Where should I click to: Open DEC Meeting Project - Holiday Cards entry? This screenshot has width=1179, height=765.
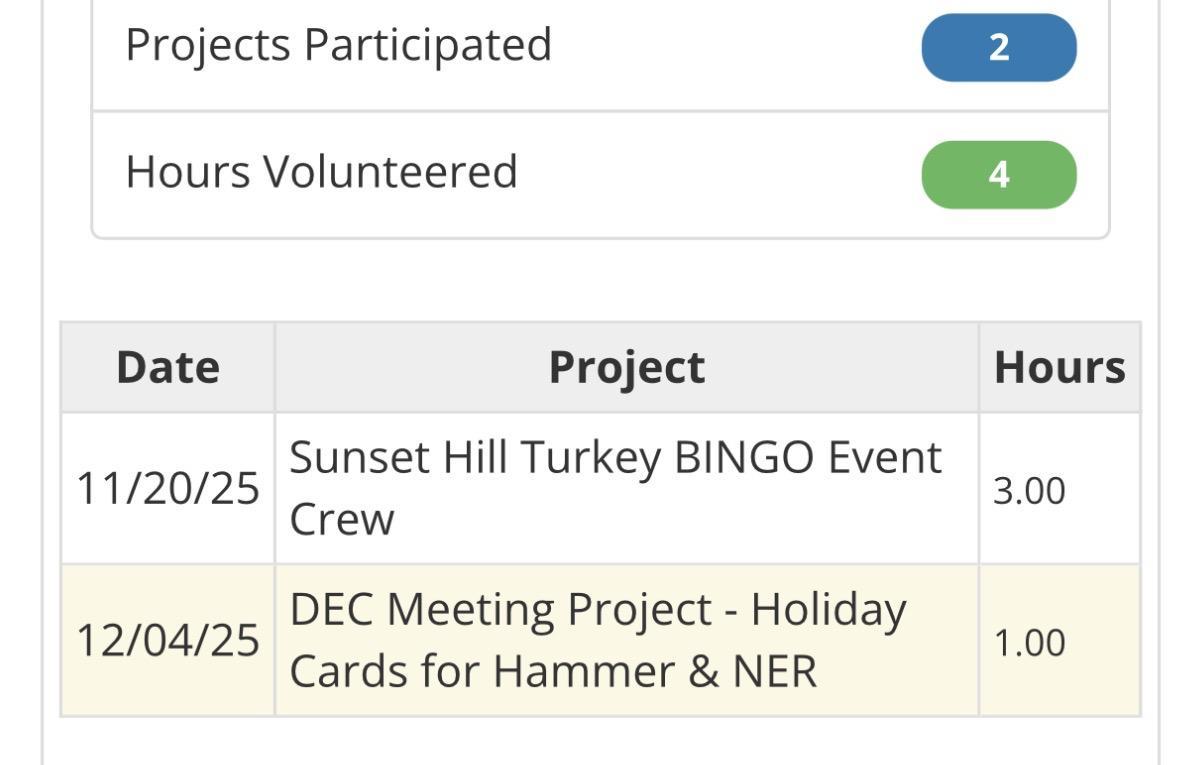point(597,610)
